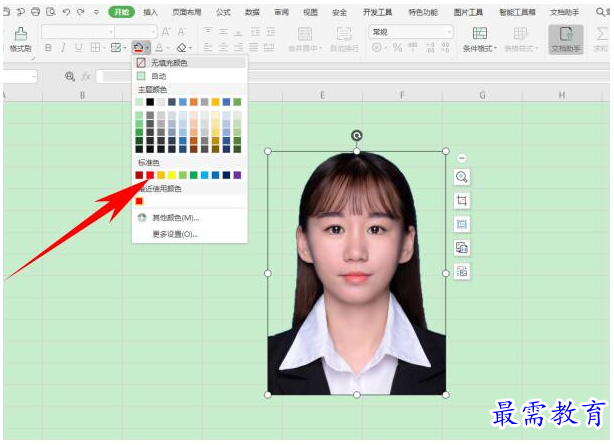Viewport: 614px width, 445px height.
Task: Click the currency format icon
Action: tap(377, 48)
